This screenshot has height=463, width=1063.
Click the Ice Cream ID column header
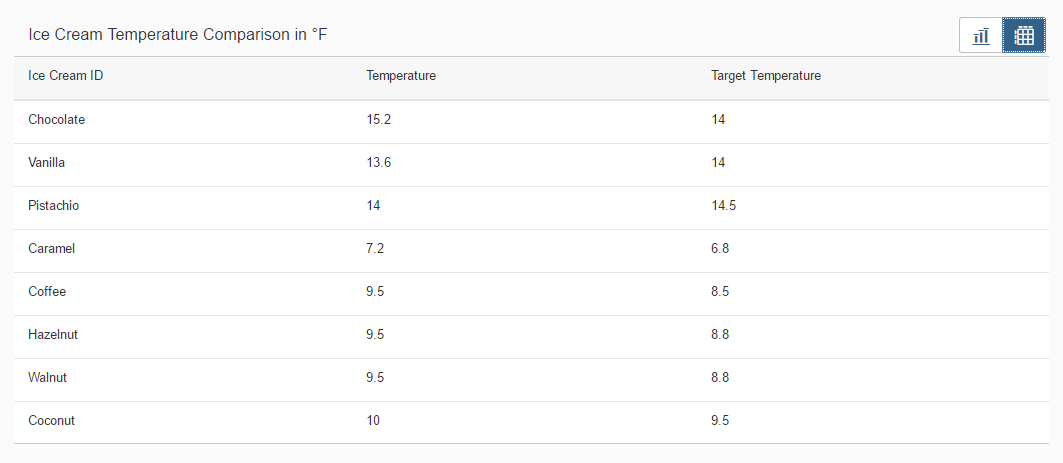click(x=66, y=76)
